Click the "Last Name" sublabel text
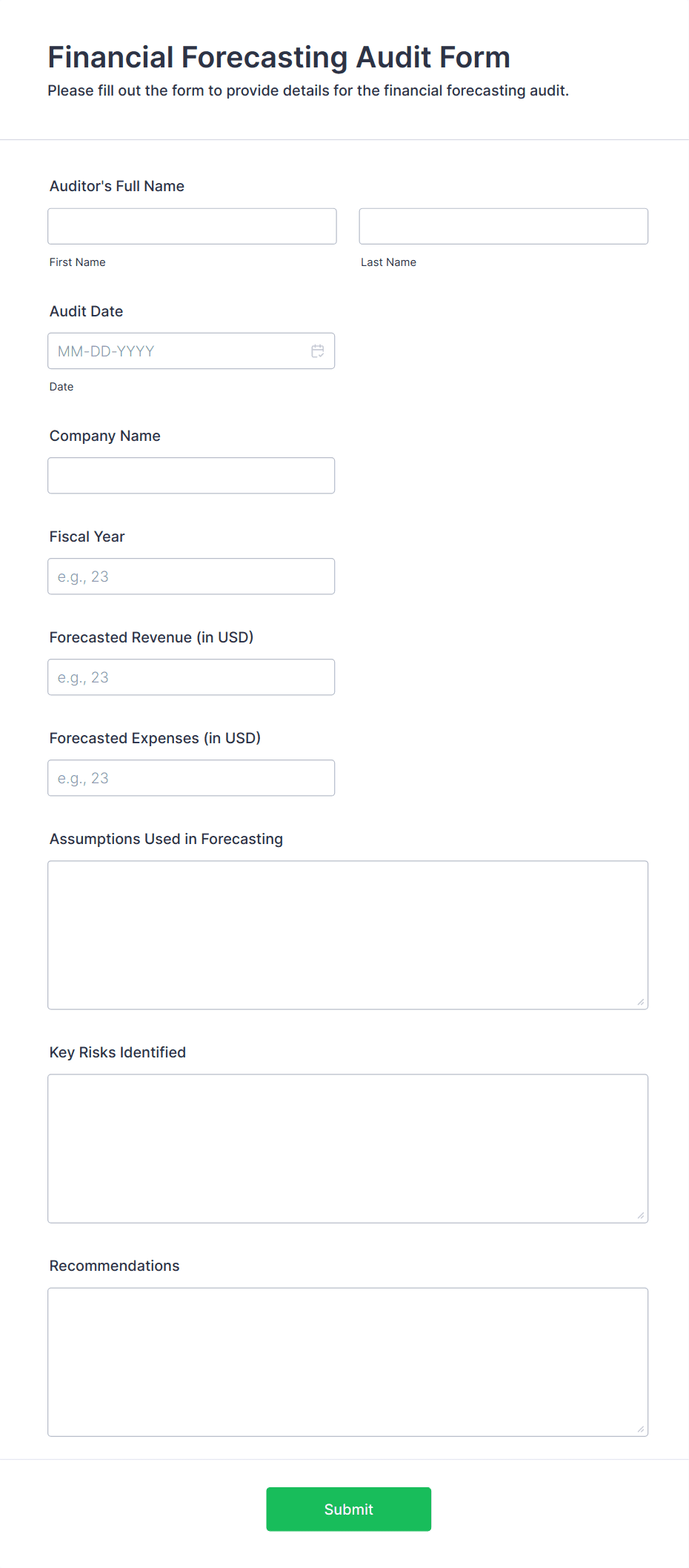This screenshot has width=689, height=1568. 388,262
